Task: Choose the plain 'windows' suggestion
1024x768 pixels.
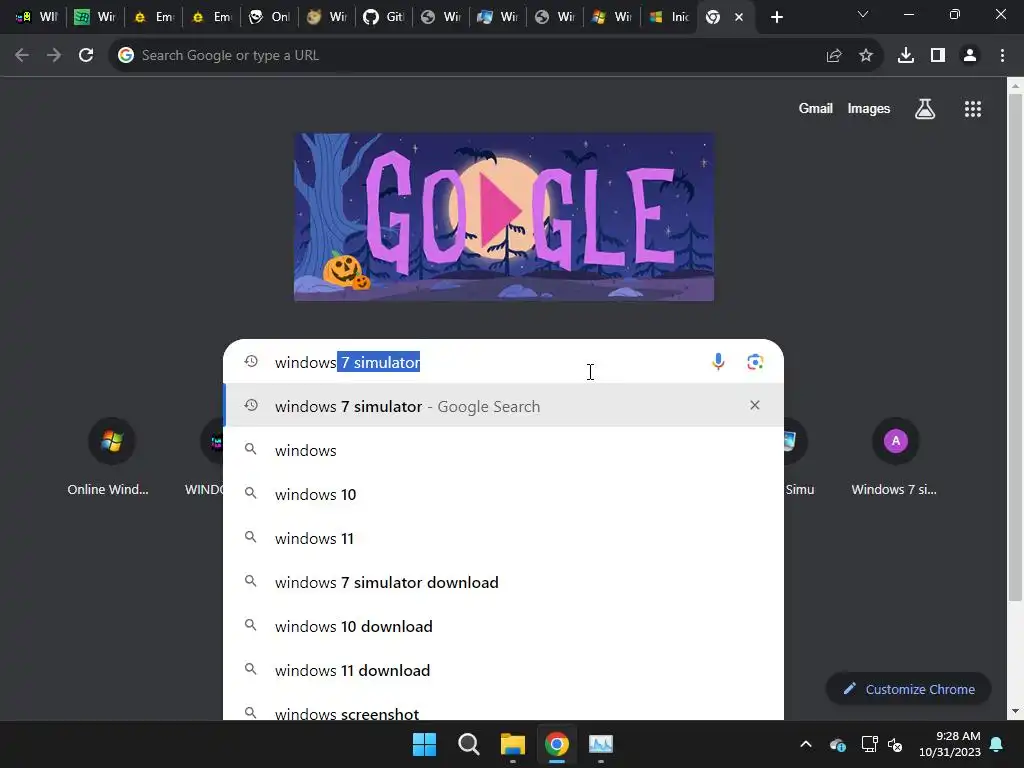Action: [x=504, y=450]
